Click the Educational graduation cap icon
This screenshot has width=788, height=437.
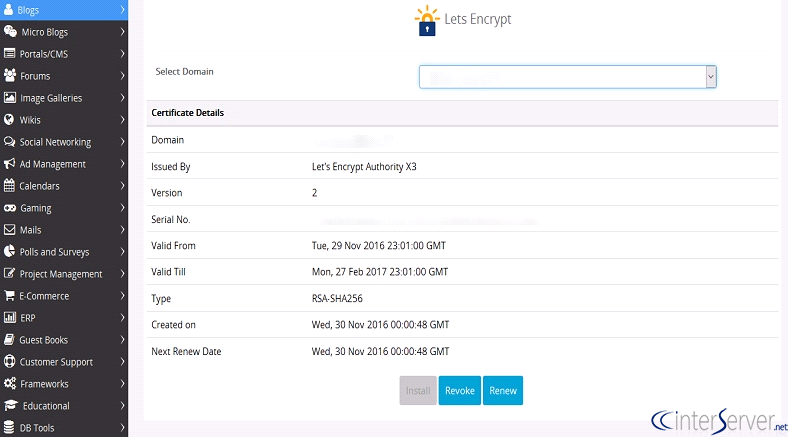click(x=11, y=405)
